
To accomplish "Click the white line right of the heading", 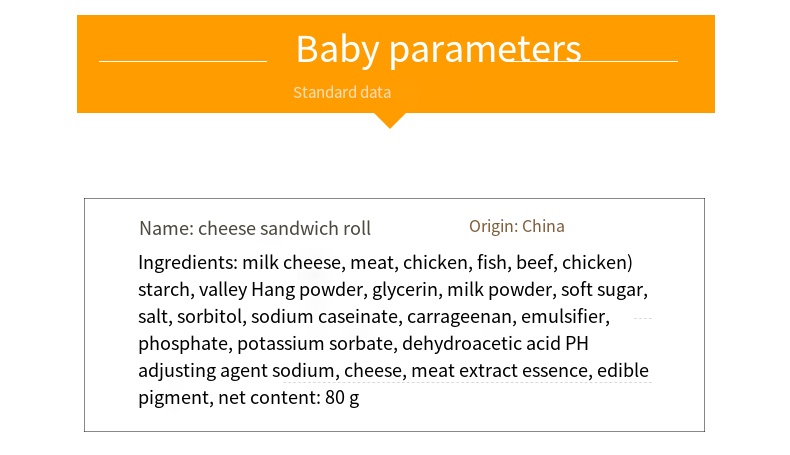I will click(x=630, y=61).
